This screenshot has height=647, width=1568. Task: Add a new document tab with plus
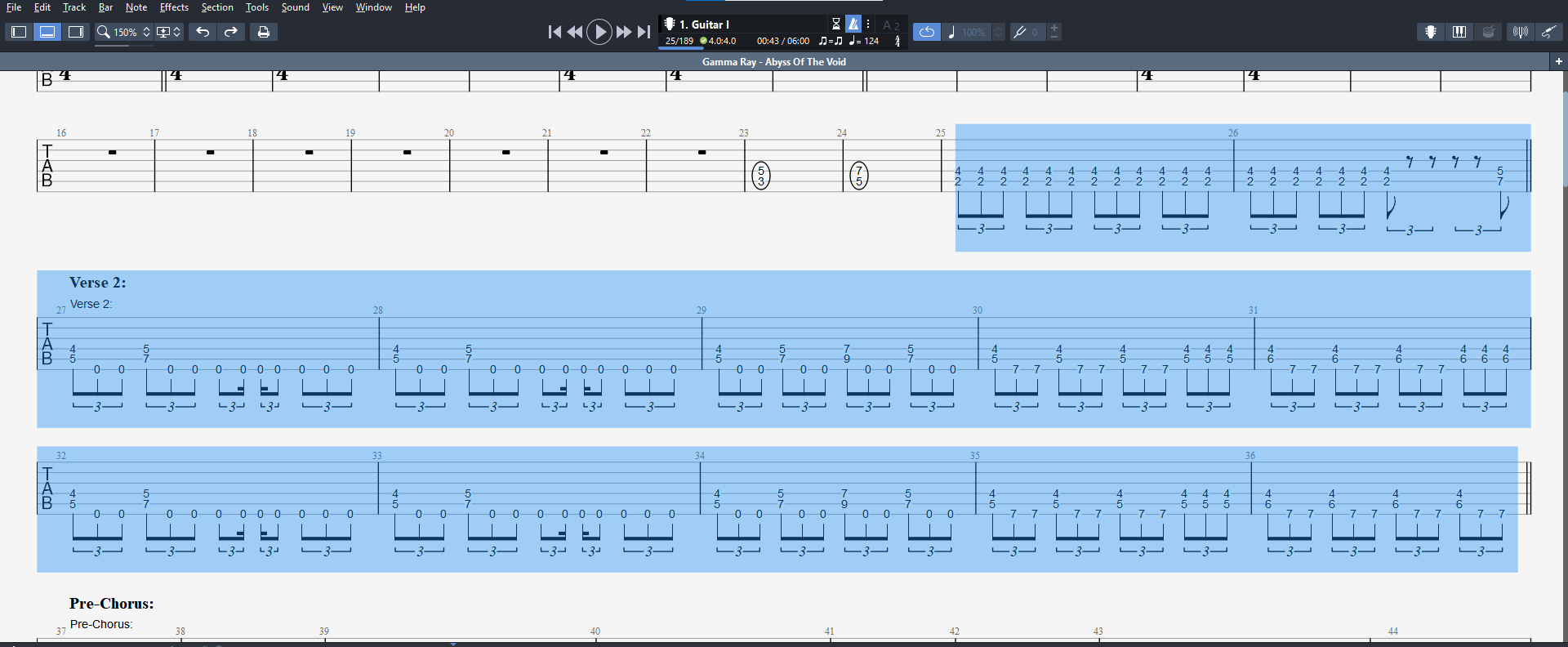point(1558,61)
